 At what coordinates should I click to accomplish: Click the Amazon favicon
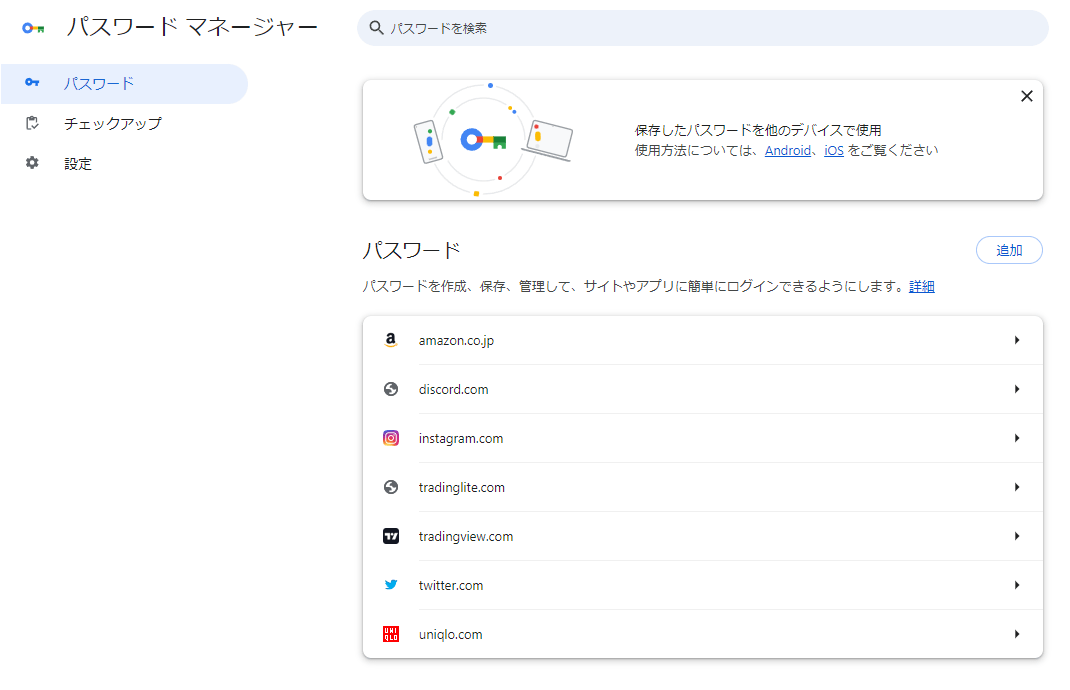pyautogui.click(x=391, y=340)
